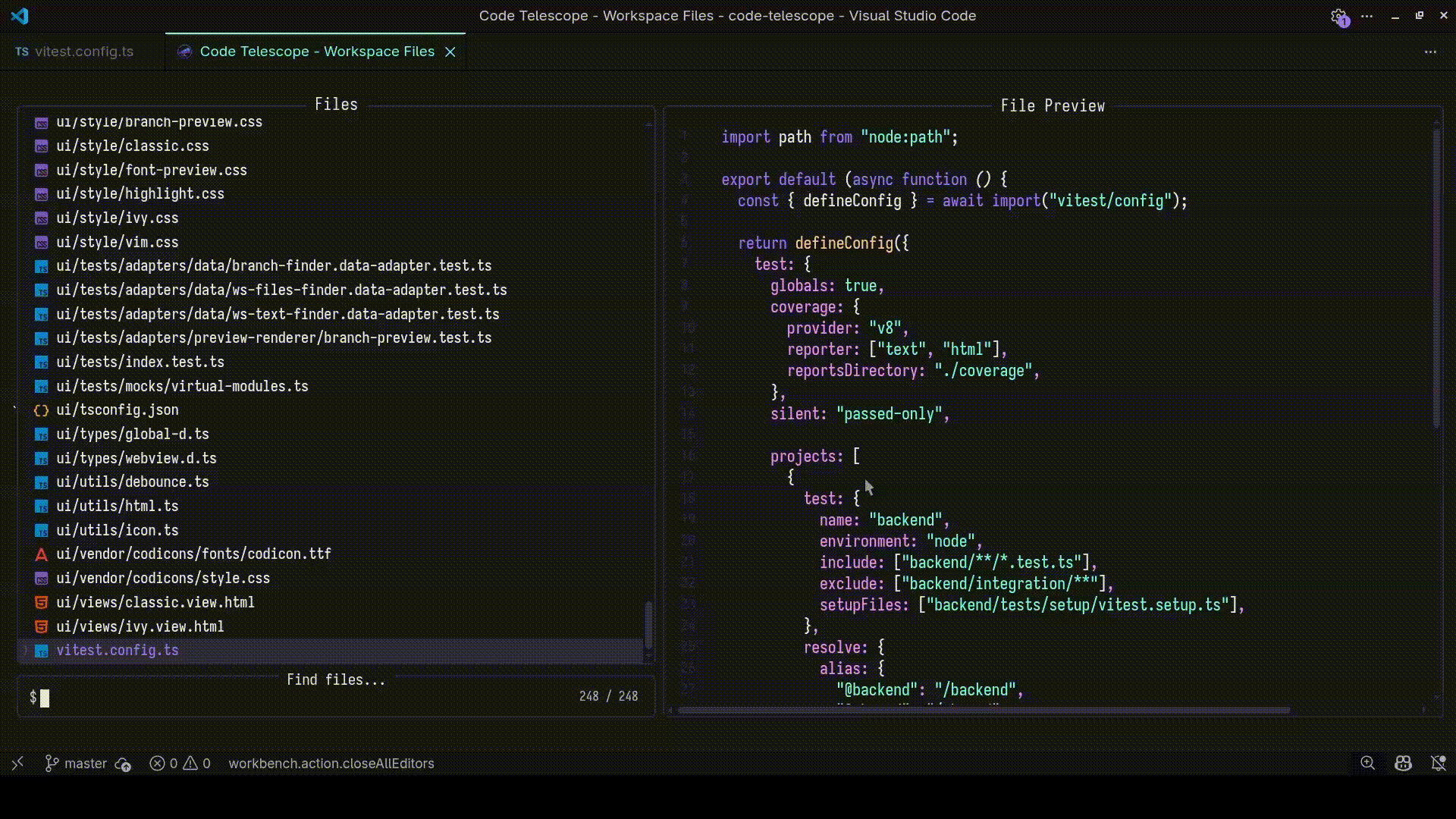Screen dimensions: 1456x819
Task: Click the zoom magnifier icon in the status bar
Action: coord(1367,764)
